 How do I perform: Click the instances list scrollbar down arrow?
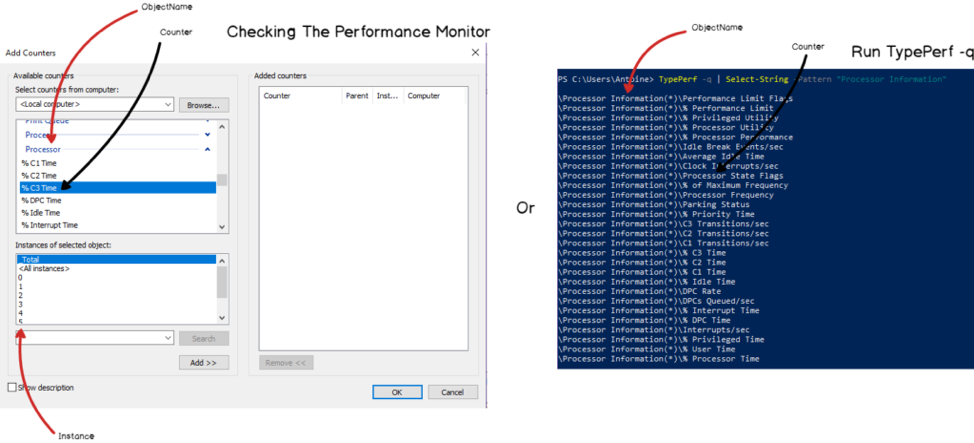(x=222, y=318)
